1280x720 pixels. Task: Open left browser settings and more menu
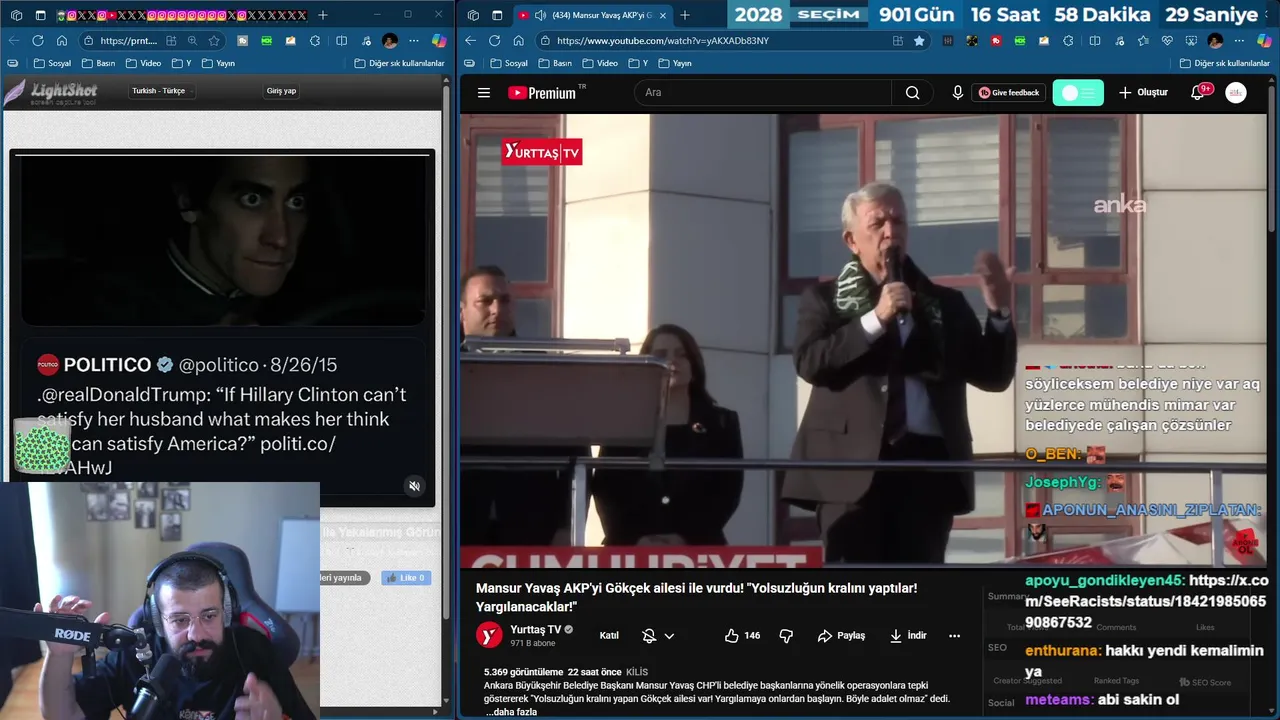tap(413, 41)
